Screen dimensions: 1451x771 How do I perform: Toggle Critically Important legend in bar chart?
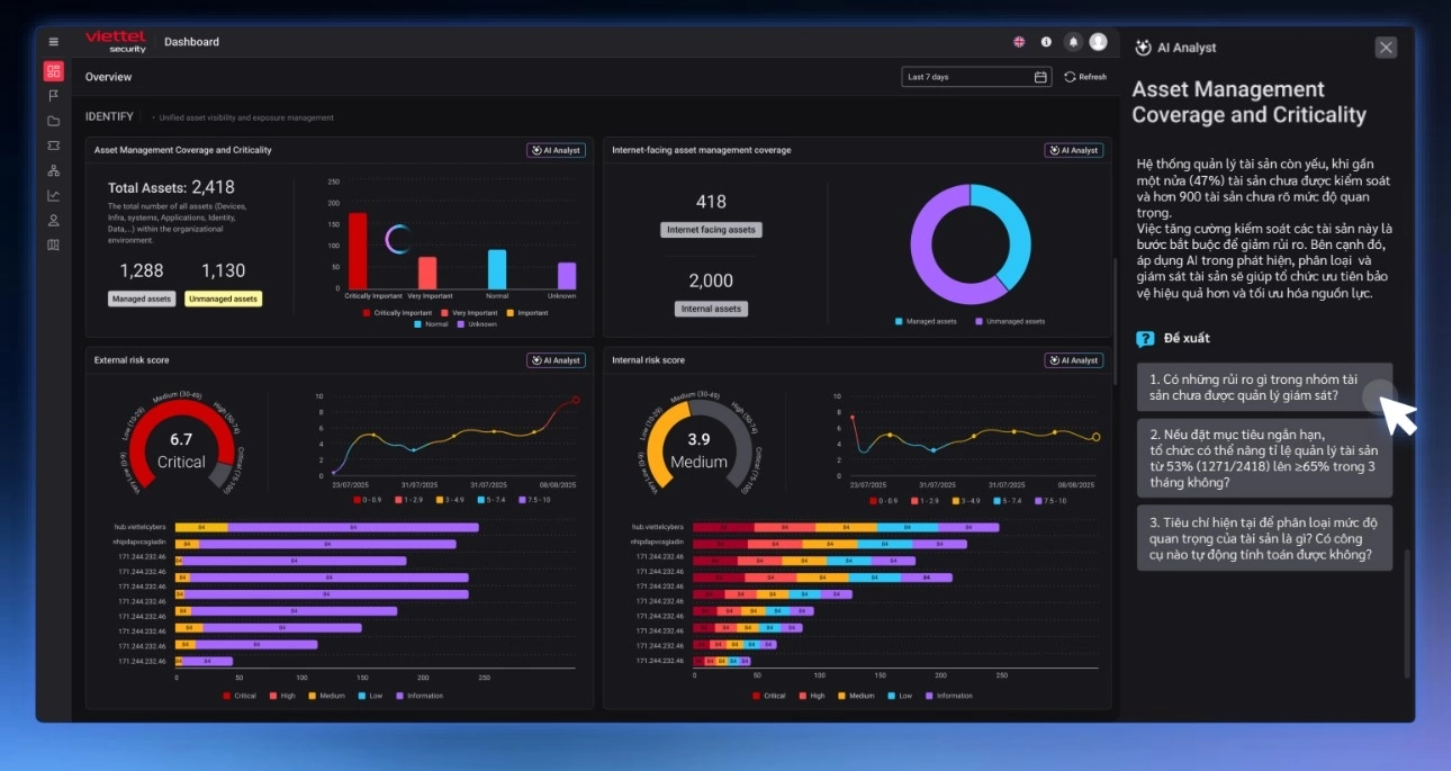[x=397, y=313]
